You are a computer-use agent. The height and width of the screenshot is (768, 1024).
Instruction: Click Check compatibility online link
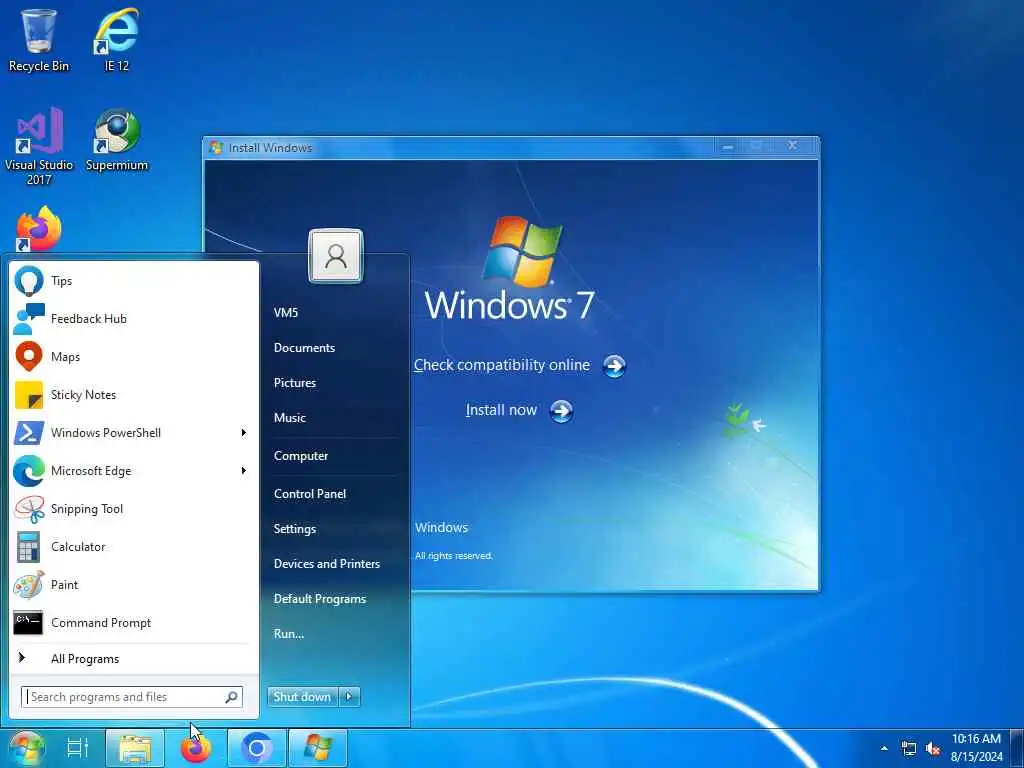(502, 365)
